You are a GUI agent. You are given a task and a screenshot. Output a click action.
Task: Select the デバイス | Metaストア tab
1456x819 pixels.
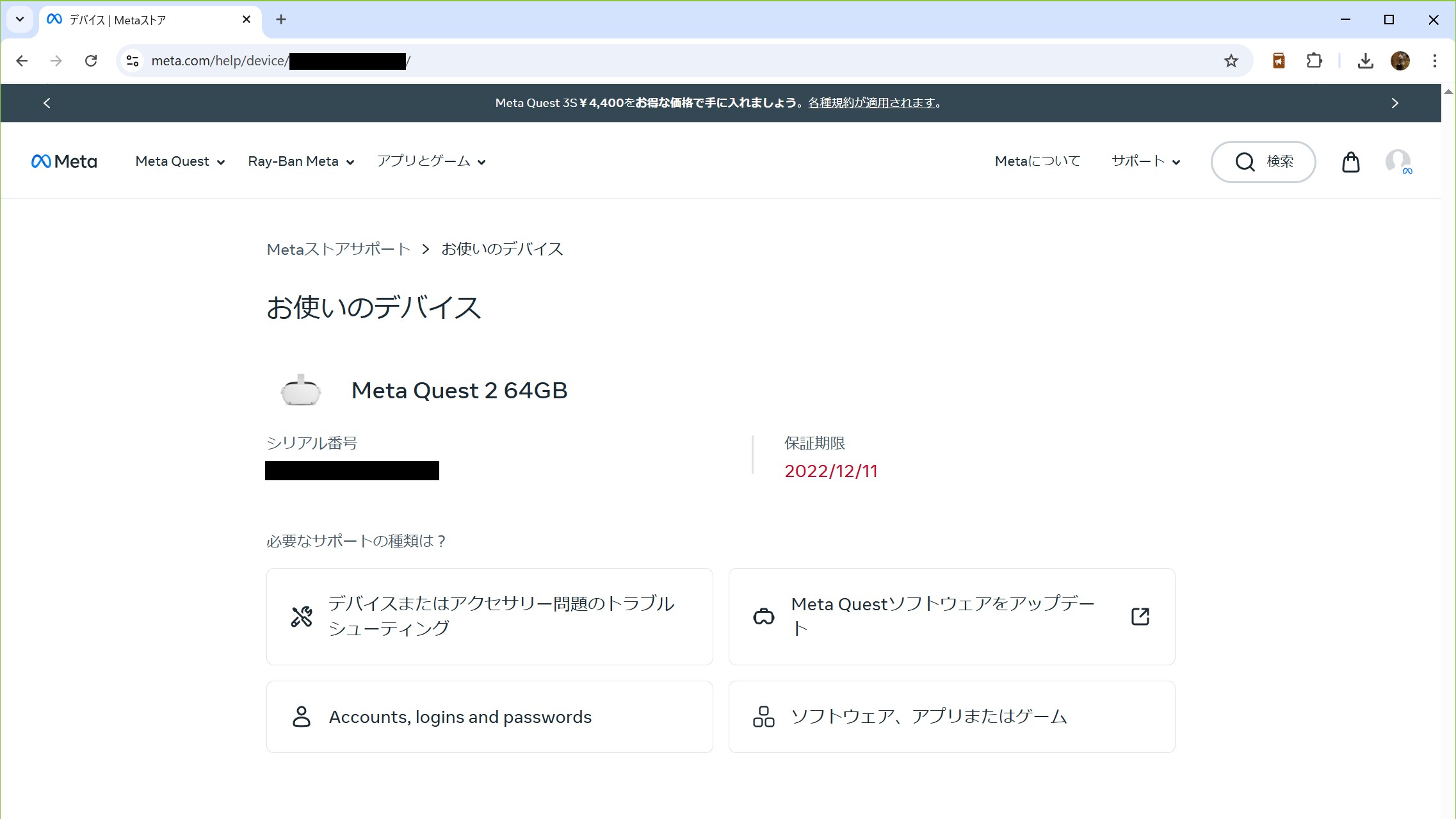coord(150,20)
